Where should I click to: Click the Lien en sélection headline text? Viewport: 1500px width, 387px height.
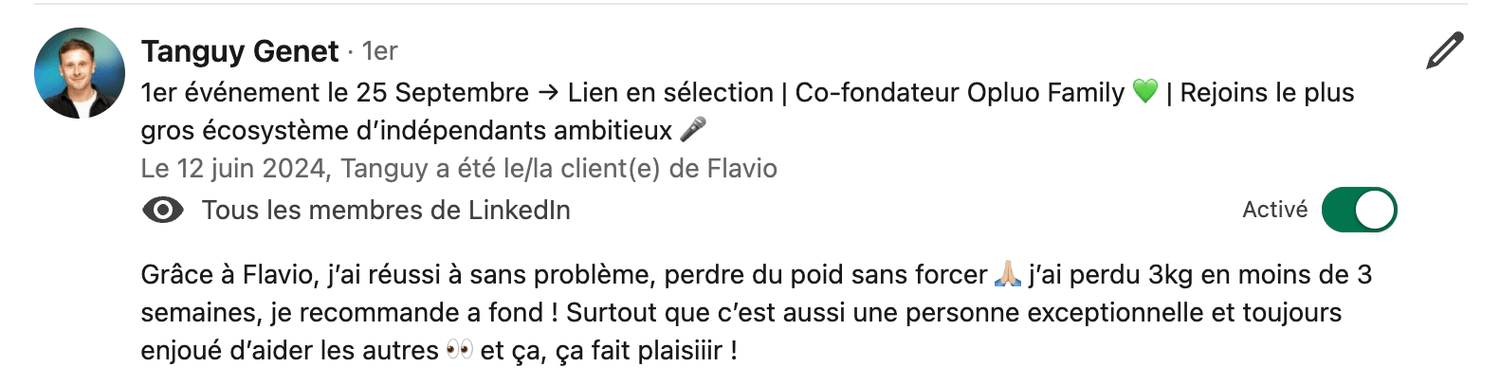point(670,93)
